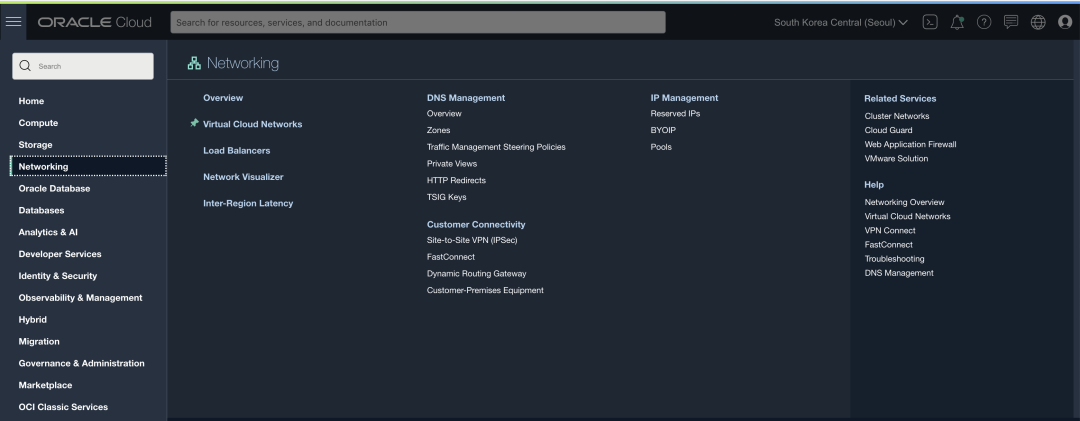Image resolution: width=1080 pixels, height=421 pixels.
Task: Unpin Virtual Cloud Networks pin icon
Action: [194, 123]
